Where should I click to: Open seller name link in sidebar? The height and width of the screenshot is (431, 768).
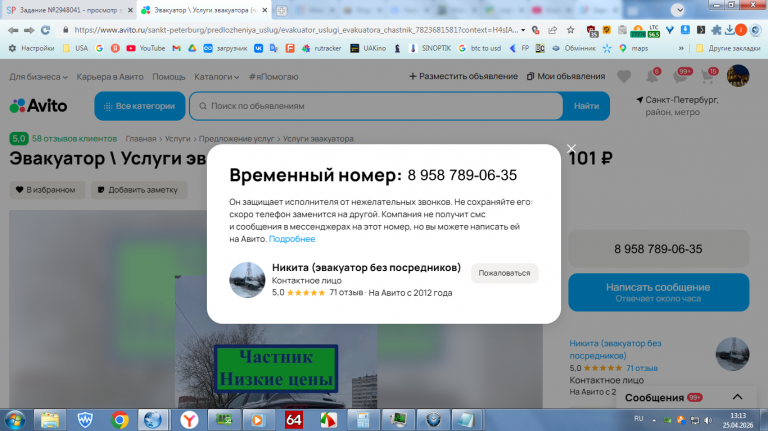tap(616, 350)
